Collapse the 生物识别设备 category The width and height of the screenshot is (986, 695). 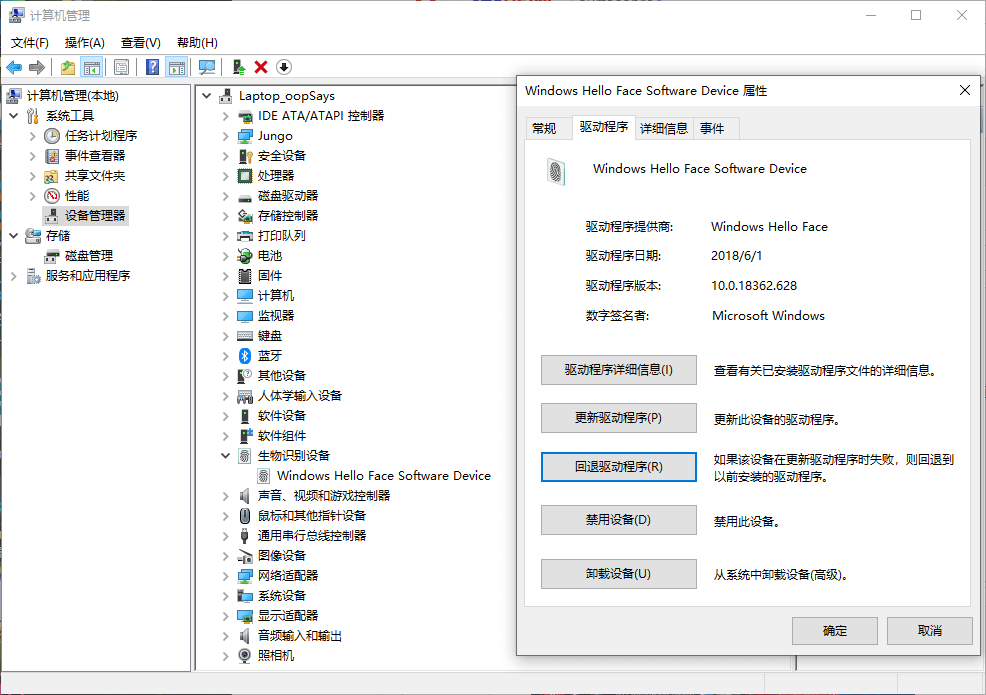(226, 456)
